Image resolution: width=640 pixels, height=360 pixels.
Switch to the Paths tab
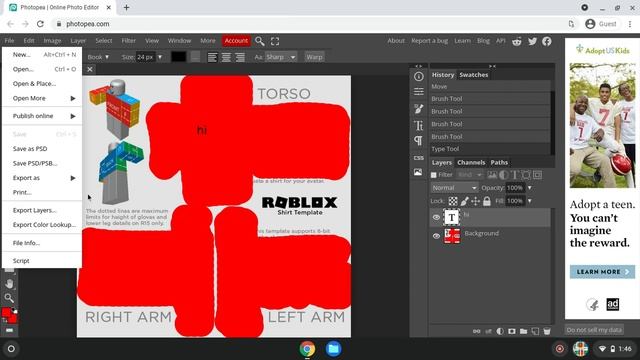499,162
